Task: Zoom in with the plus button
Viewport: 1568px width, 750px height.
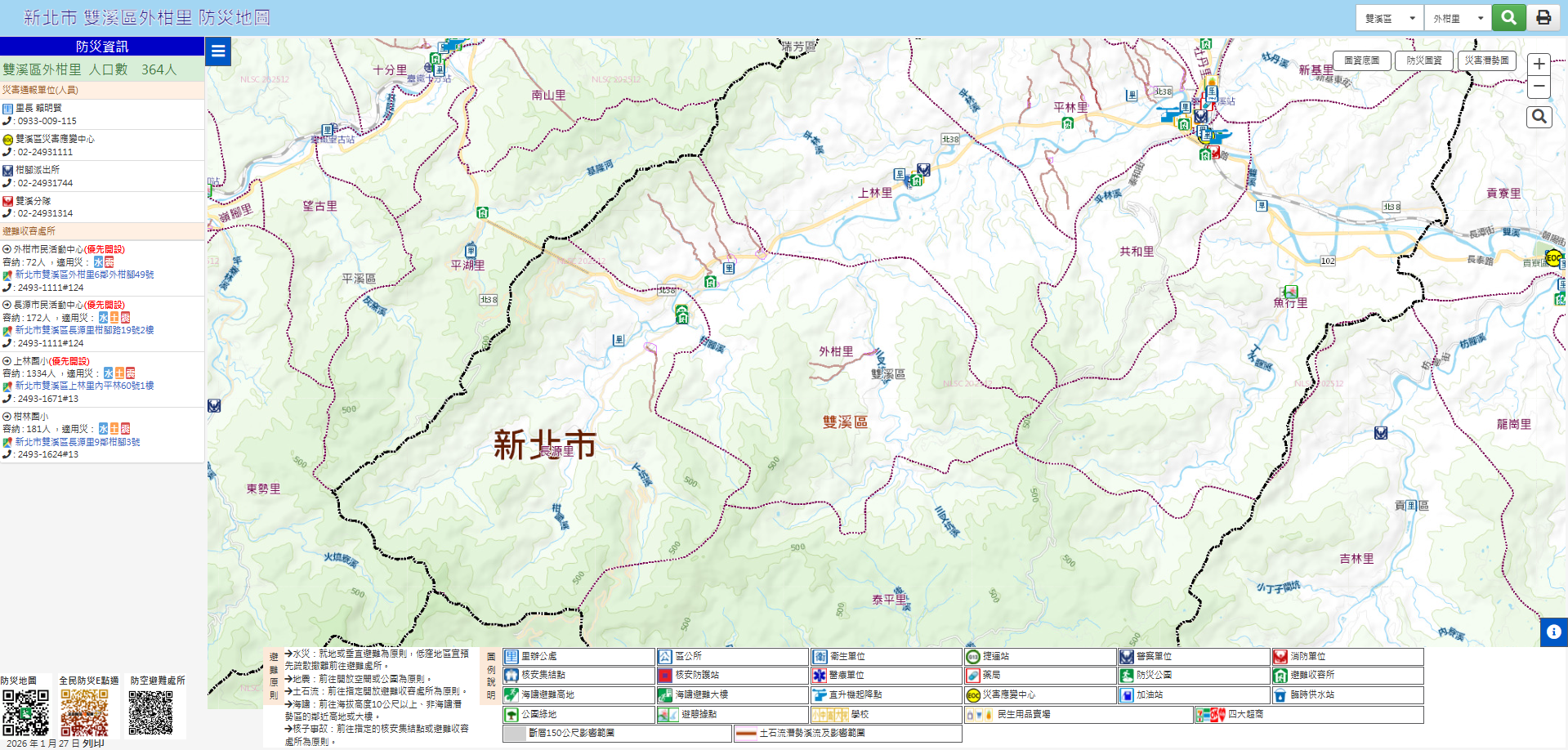Action: pos(1539,65)
